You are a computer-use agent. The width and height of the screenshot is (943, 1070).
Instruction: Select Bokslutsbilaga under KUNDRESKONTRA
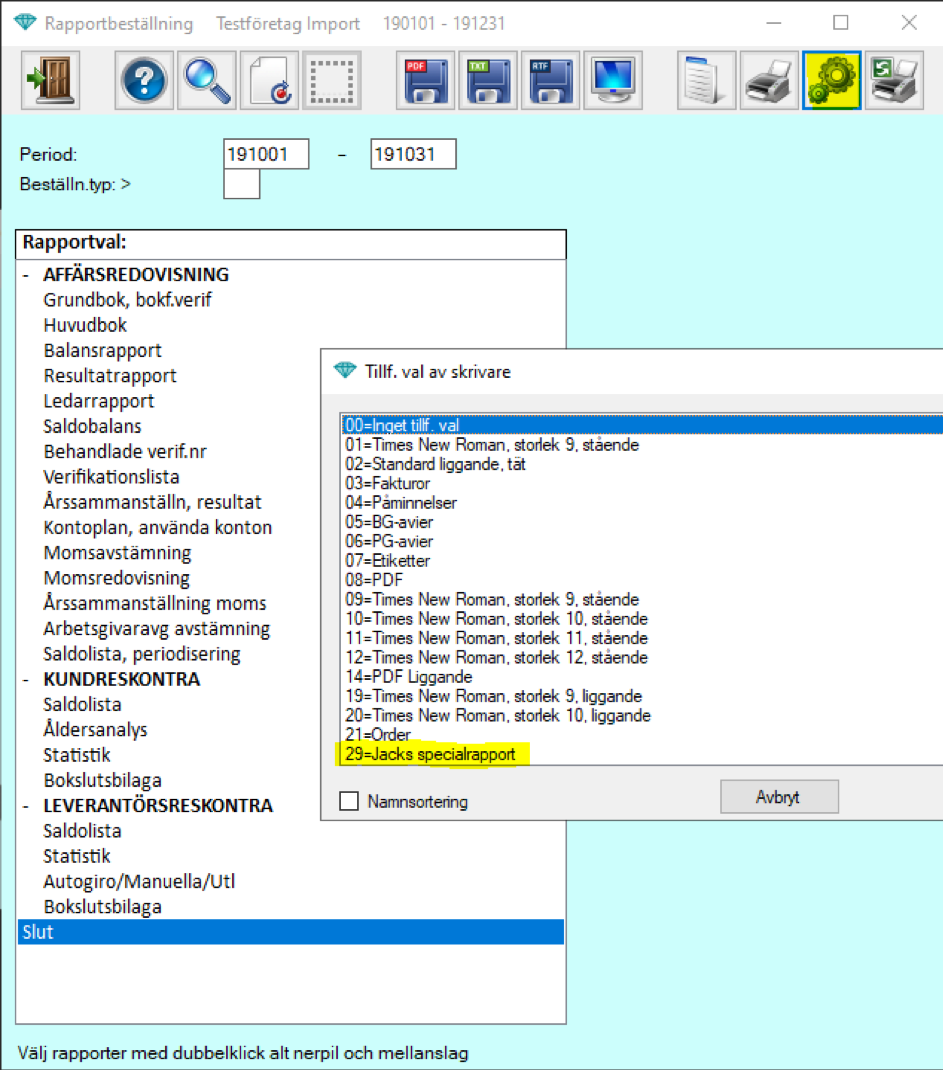[x=102, y=781]
